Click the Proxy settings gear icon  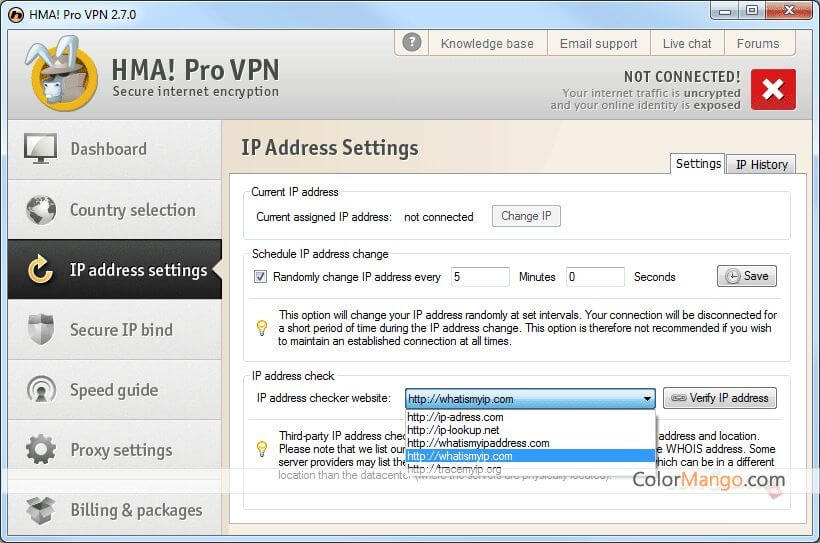point(41,449)
